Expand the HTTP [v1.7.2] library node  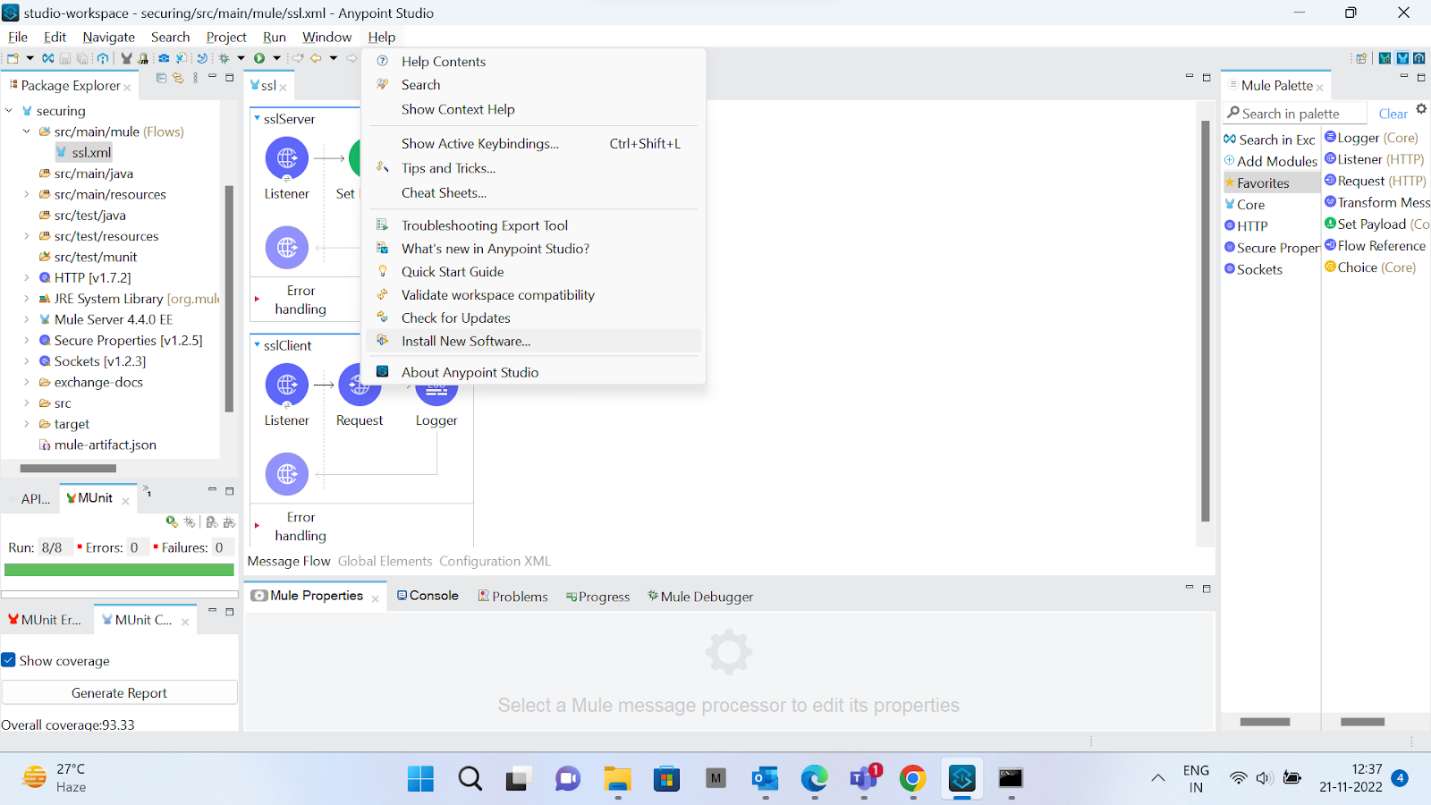tap(27, 278)
